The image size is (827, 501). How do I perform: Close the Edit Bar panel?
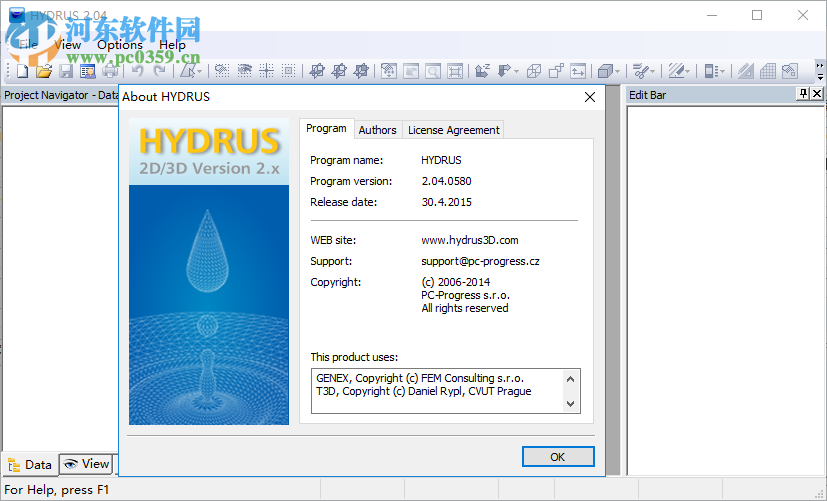(817, 94)
